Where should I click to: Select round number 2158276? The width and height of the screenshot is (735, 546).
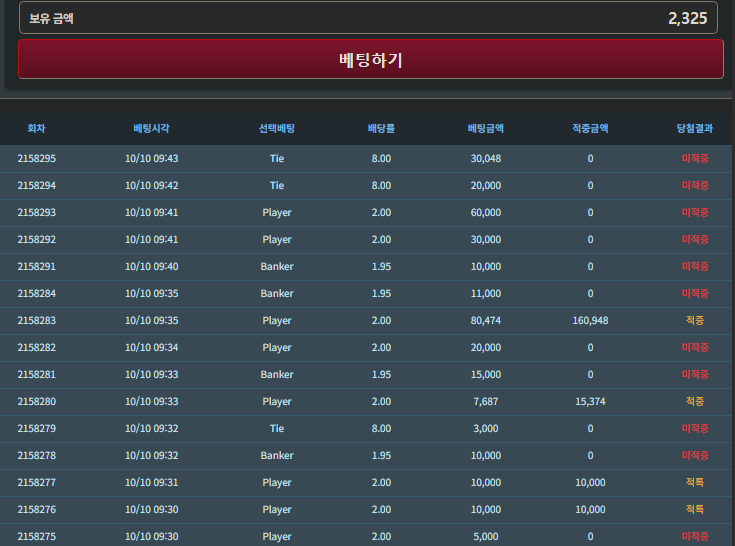click(x=37, y=509)
